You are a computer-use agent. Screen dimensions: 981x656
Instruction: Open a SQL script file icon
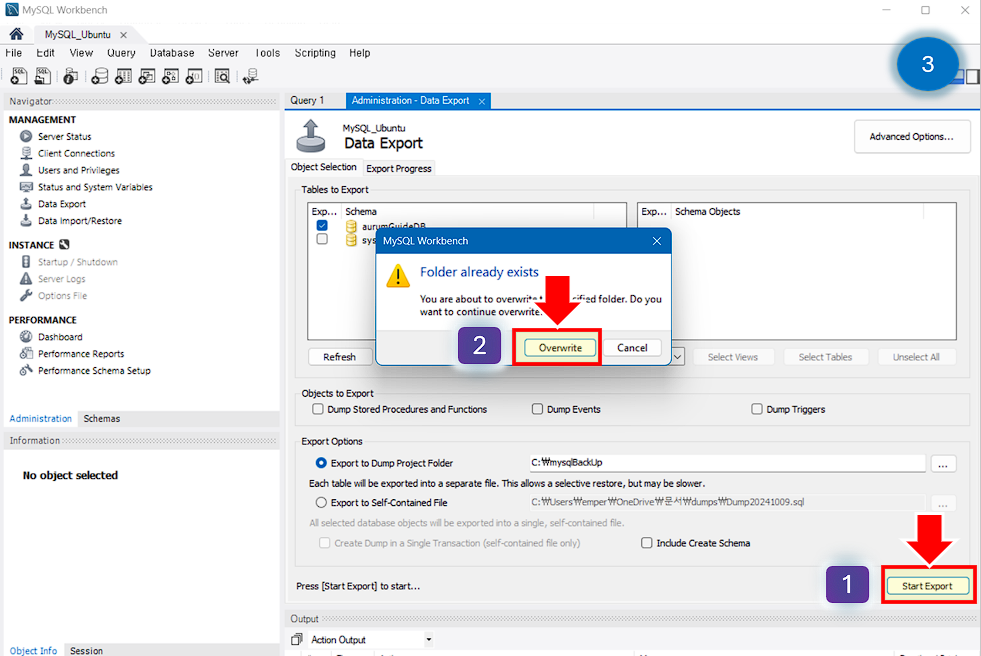pos(43,76)
